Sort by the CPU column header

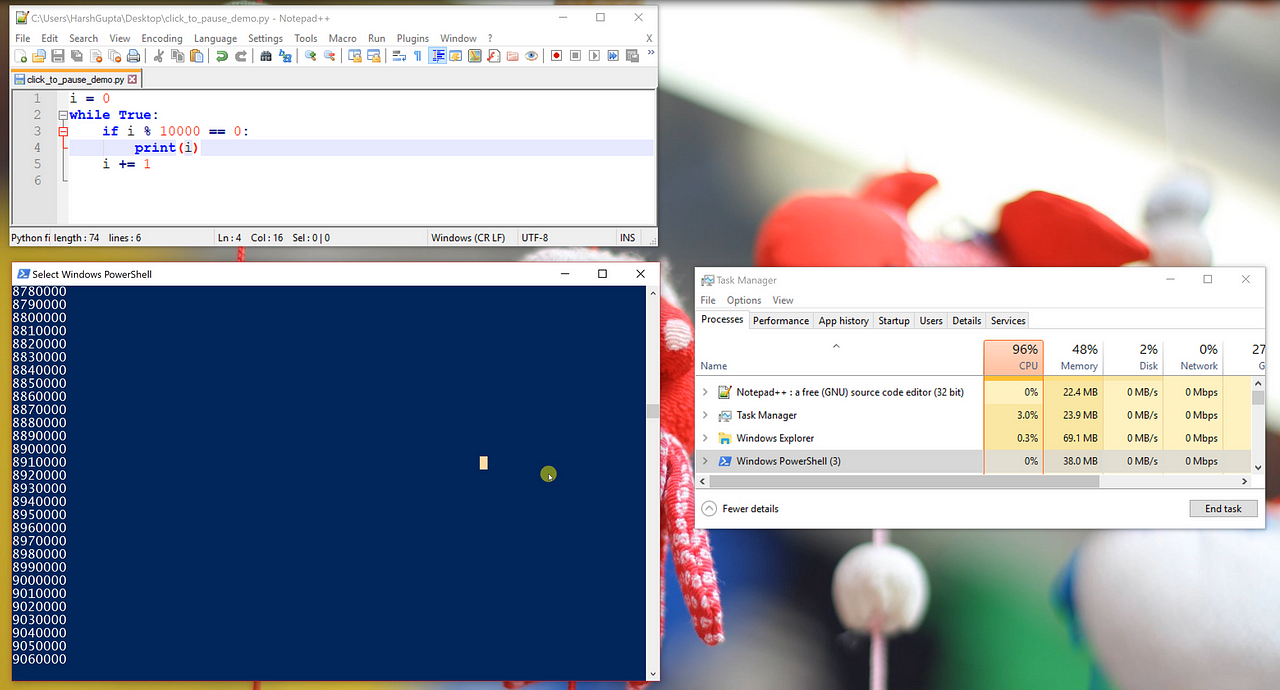click(1013, 357)
